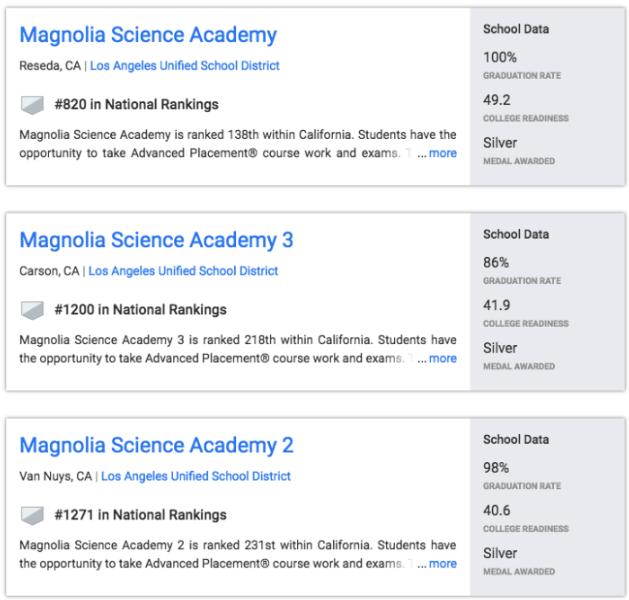Click the #1271 in National Rankings text
This screenshot has width=629, height=600.
point(140,515)
